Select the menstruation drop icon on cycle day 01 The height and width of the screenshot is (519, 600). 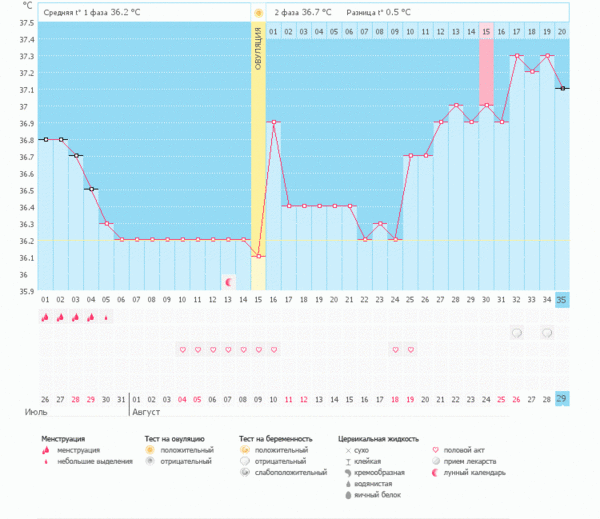pos(44,317)
